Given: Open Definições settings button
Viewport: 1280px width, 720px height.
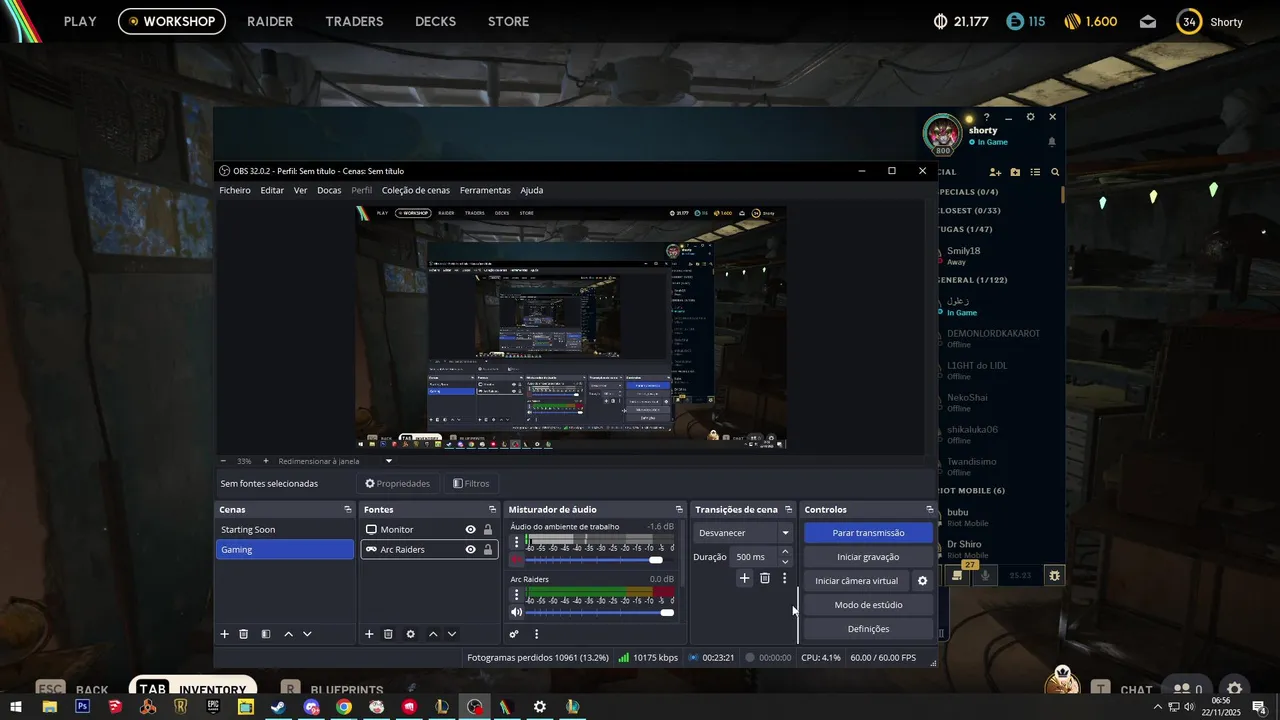Looking at the screenshot, I should [868, 629].
